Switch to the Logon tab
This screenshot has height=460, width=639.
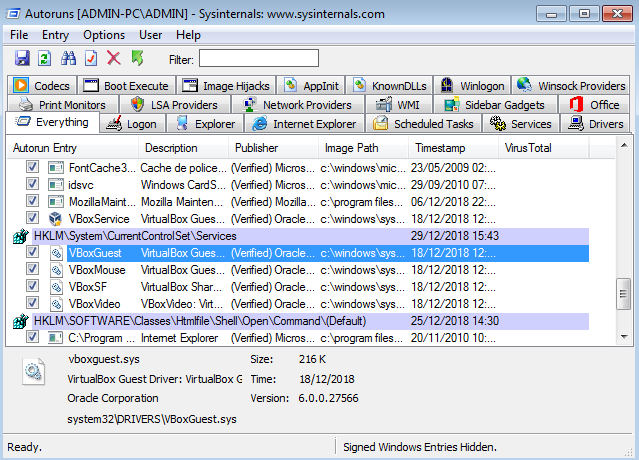pos(133,124)
